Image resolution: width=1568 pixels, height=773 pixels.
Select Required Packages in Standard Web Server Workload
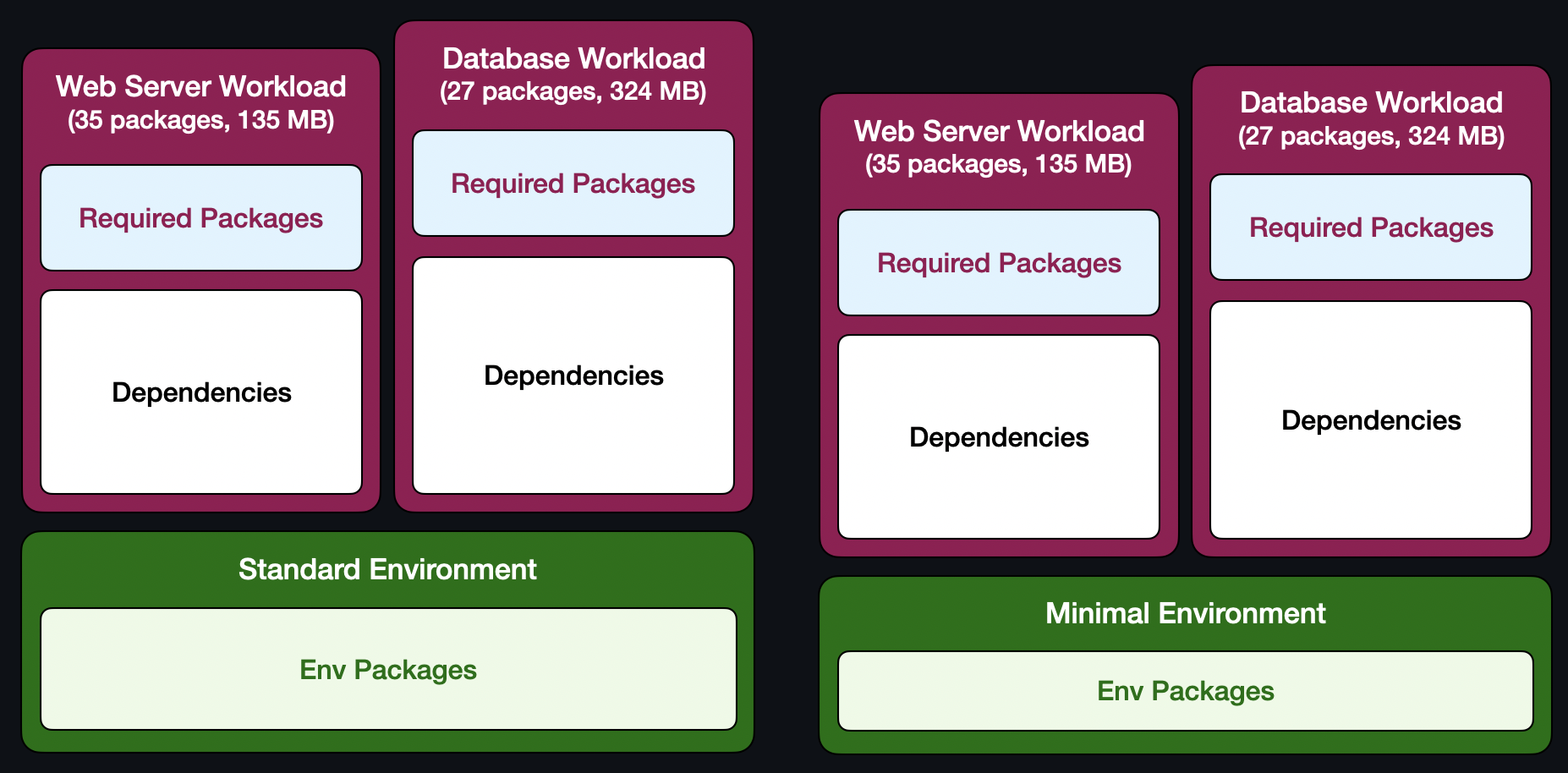pyautogui.click(x=201, y=218)
